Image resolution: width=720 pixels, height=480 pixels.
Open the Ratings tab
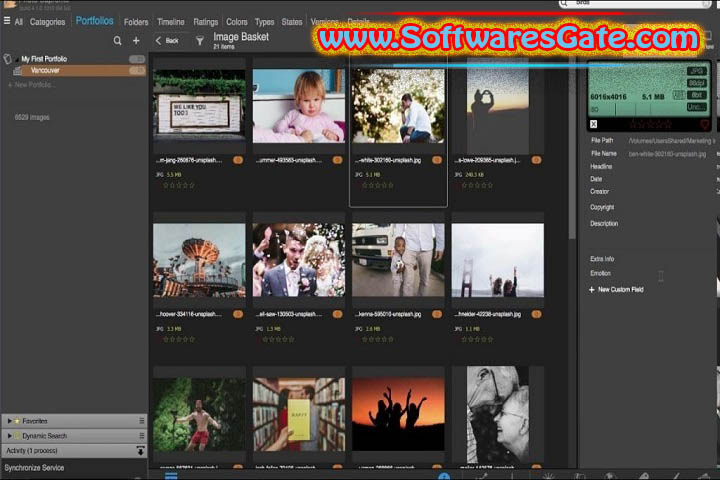tap(206, 22)
